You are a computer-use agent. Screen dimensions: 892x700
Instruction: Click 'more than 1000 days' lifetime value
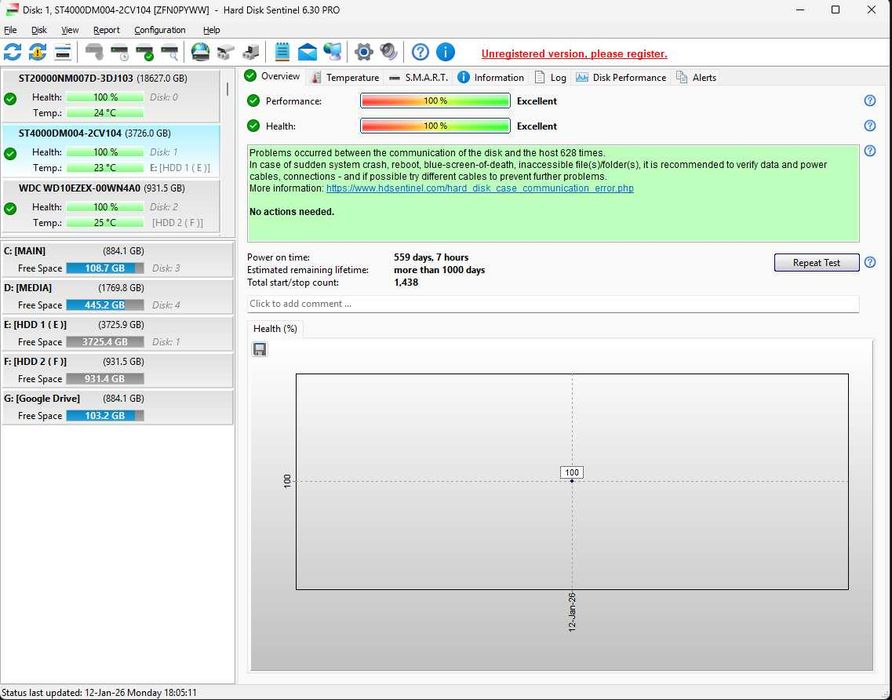pos(439,270)
